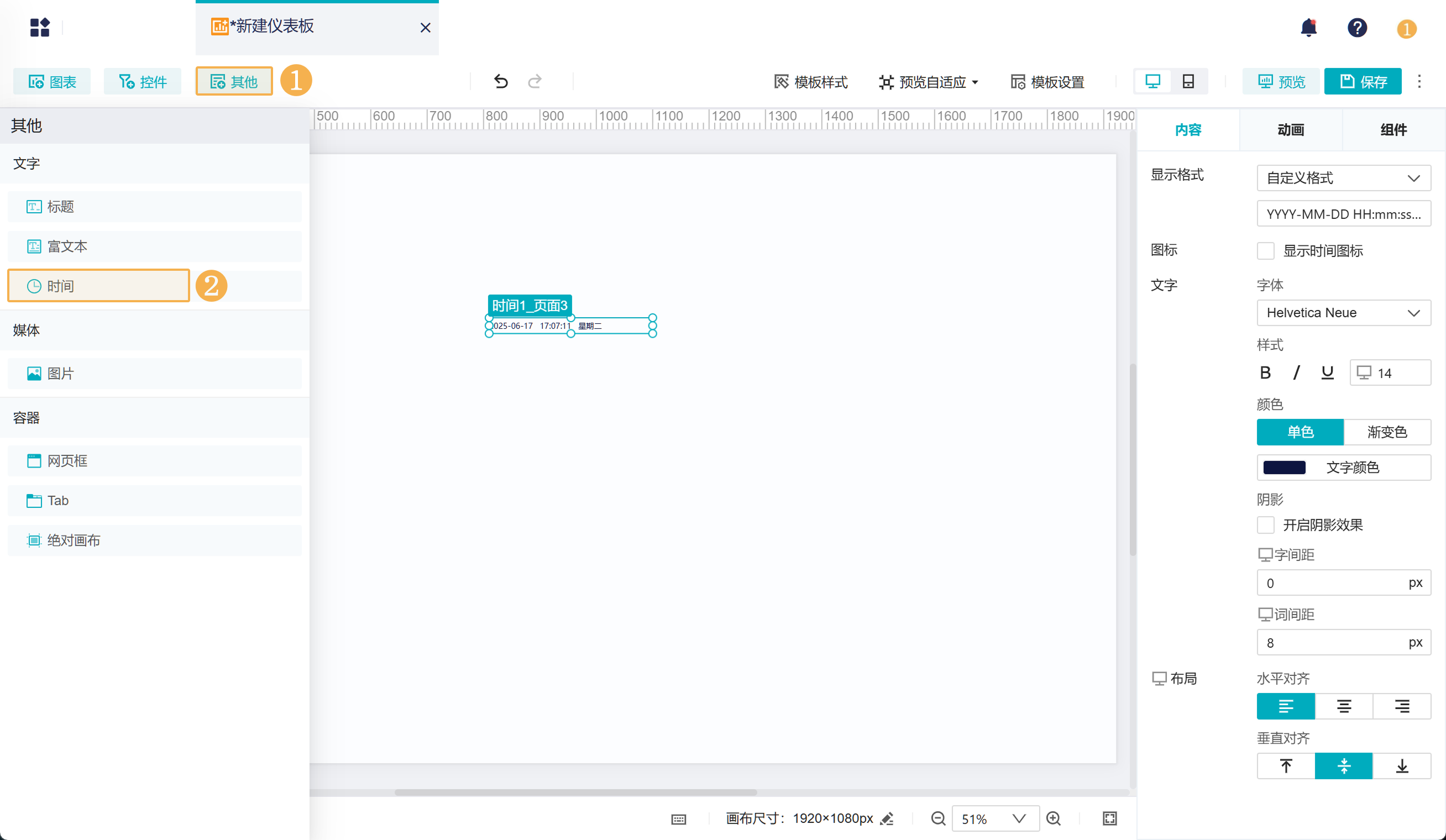Apply bold text style
The width and height of the screenshot is (1446, 840).
(1265, 373)
